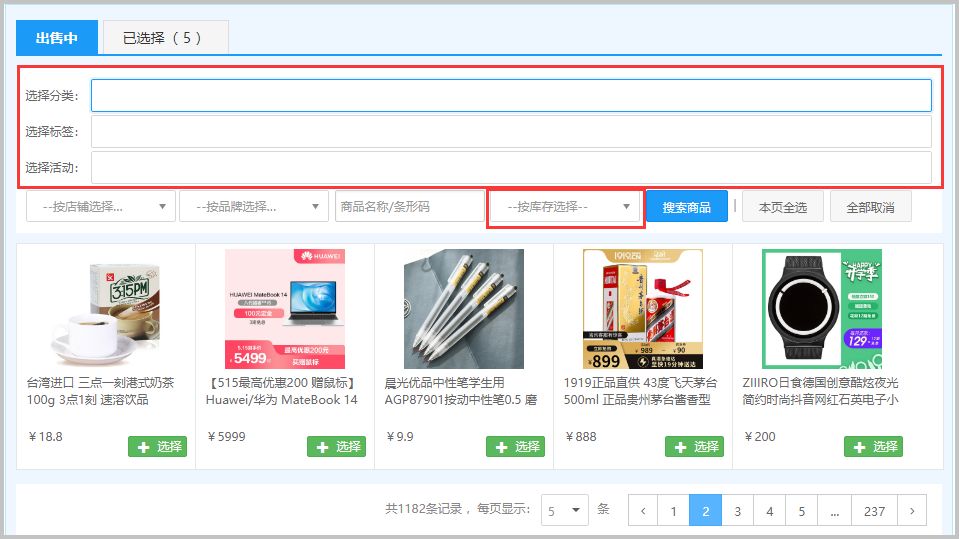Select the 1919正品直供 茅台 item

tap(695, 447)
